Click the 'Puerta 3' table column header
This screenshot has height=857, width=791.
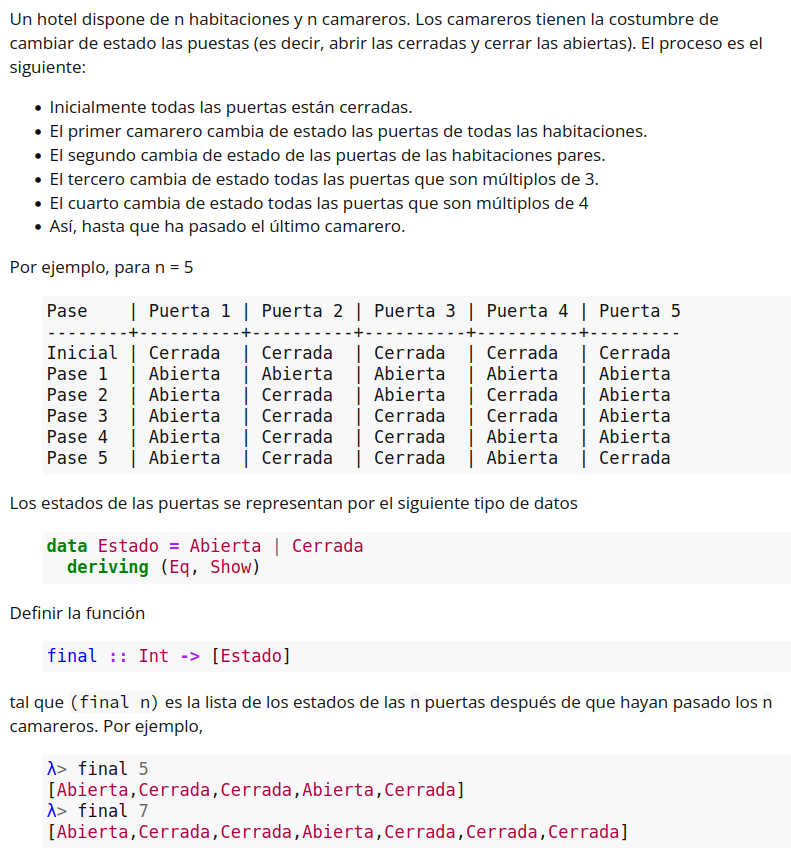coord(414,311)
